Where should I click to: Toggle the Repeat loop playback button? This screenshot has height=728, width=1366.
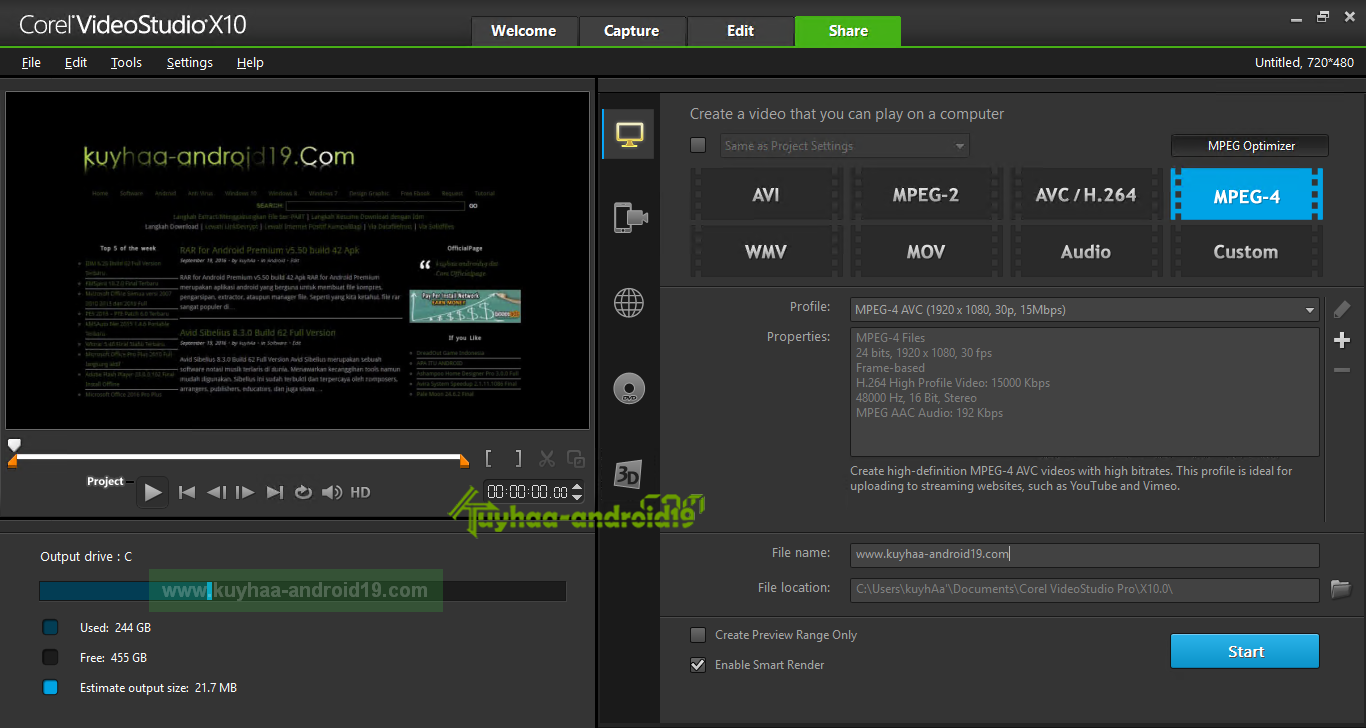tap(303, 492)
